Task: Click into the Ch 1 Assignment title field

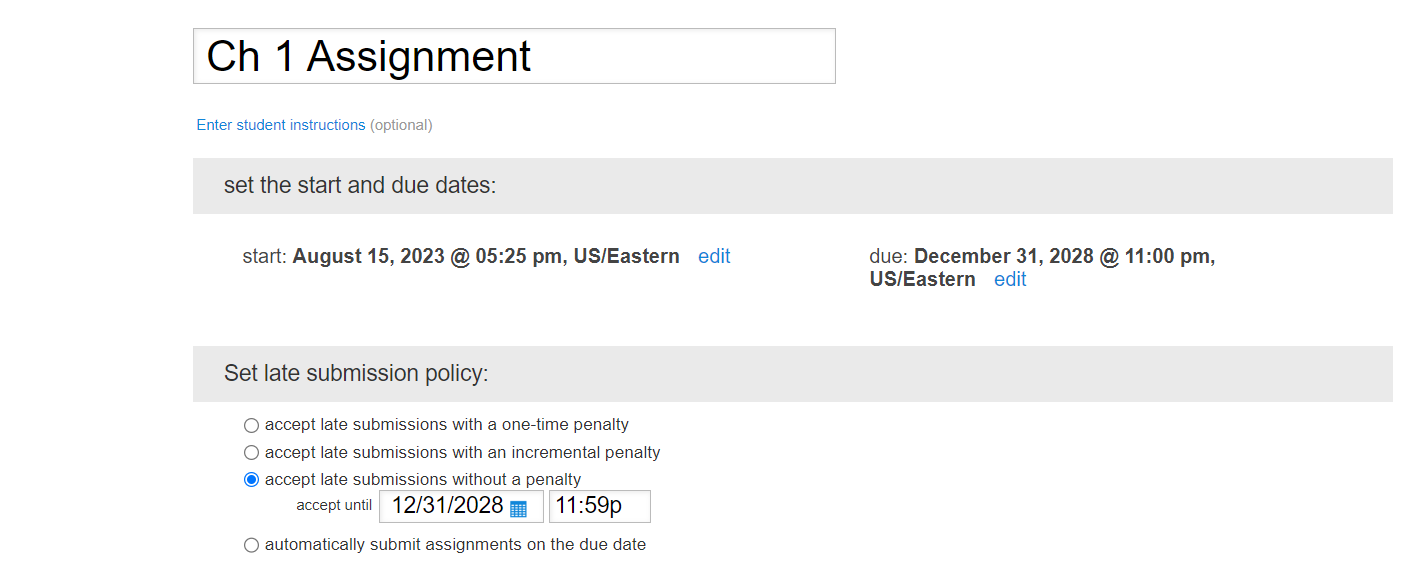Action: click(x=514, y=56)
